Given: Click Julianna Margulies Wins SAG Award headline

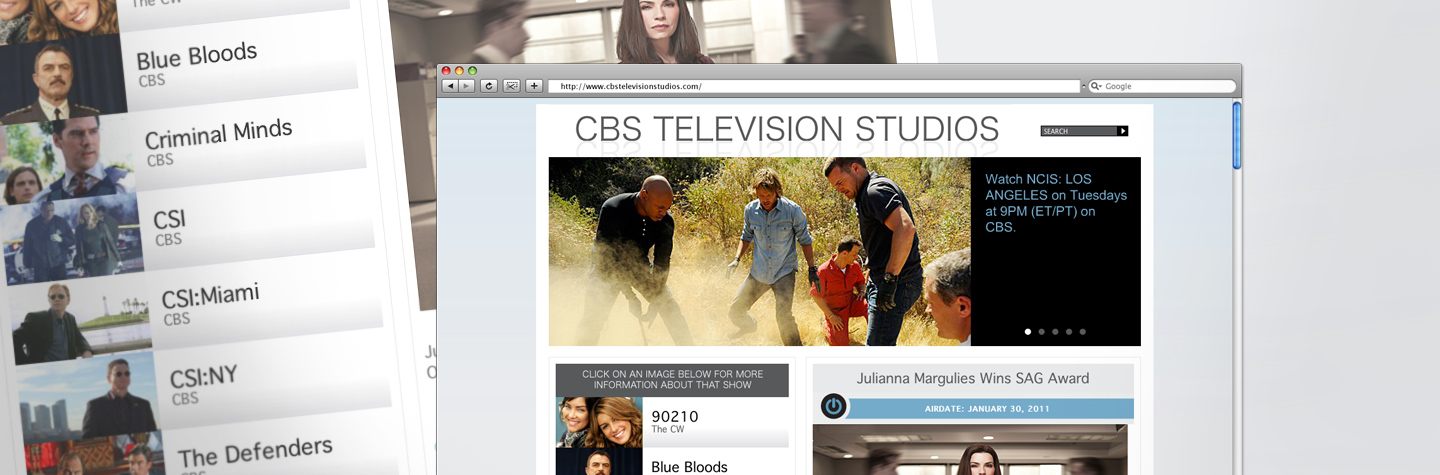Looking at the screenshot, I should click(973, 378).
